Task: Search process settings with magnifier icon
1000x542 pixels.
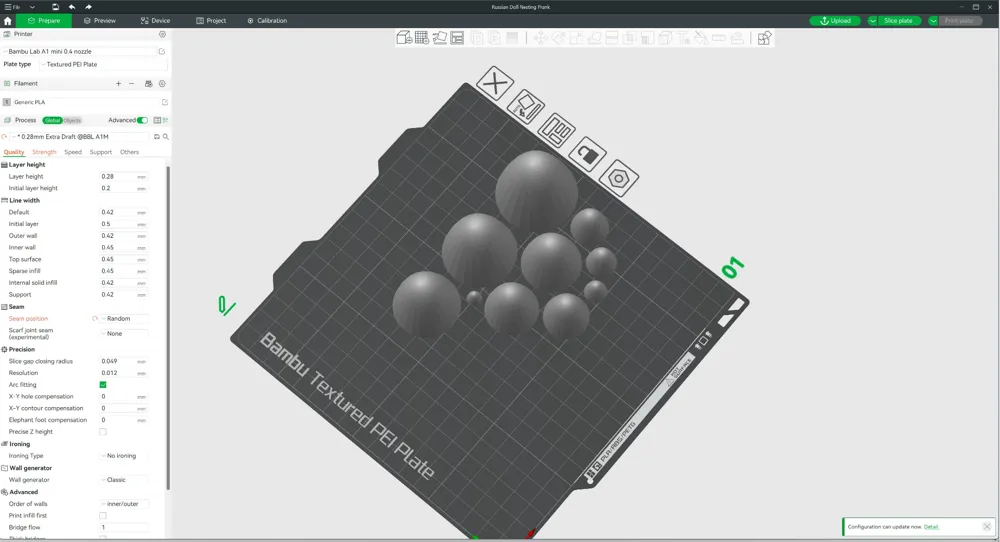Action: 166,136
